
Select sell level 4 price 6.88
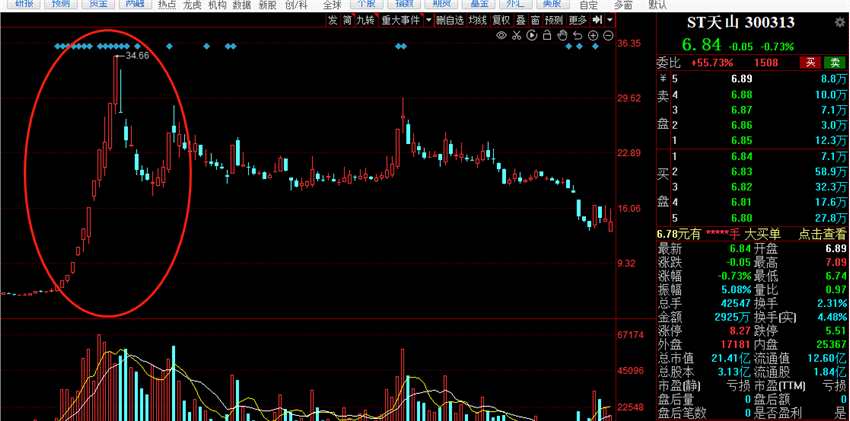coord(742,95)
